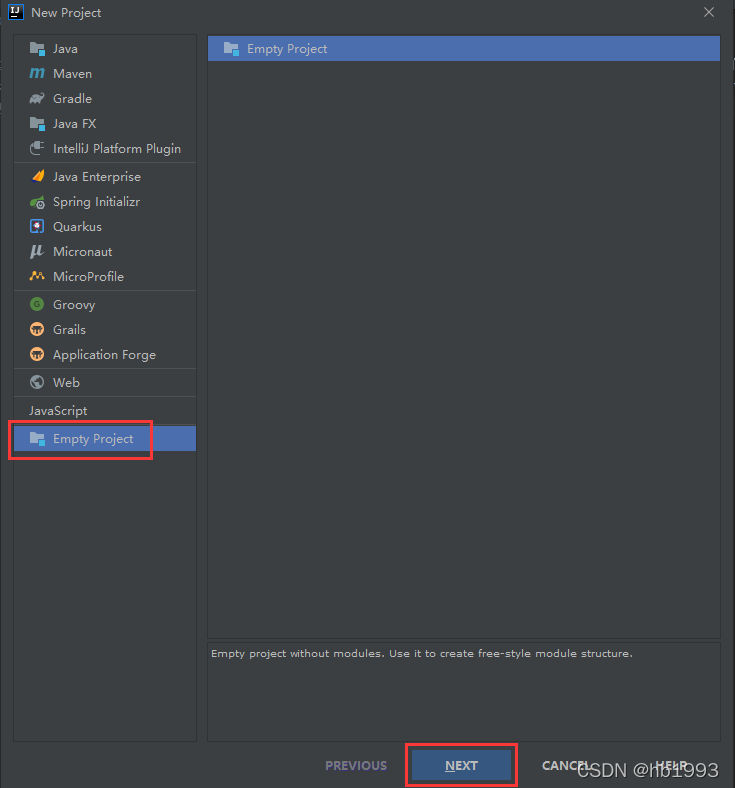The image size is (735, 788).
Task: Choose Java project type label
Action: click(x=65, y=49)
